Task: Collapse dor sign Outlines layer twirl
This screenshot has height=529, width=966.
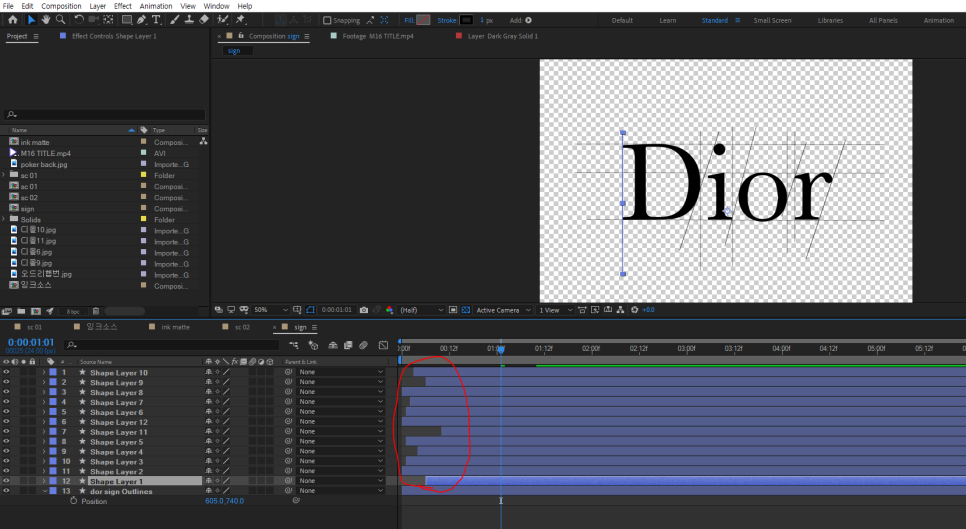Action: 44,491
